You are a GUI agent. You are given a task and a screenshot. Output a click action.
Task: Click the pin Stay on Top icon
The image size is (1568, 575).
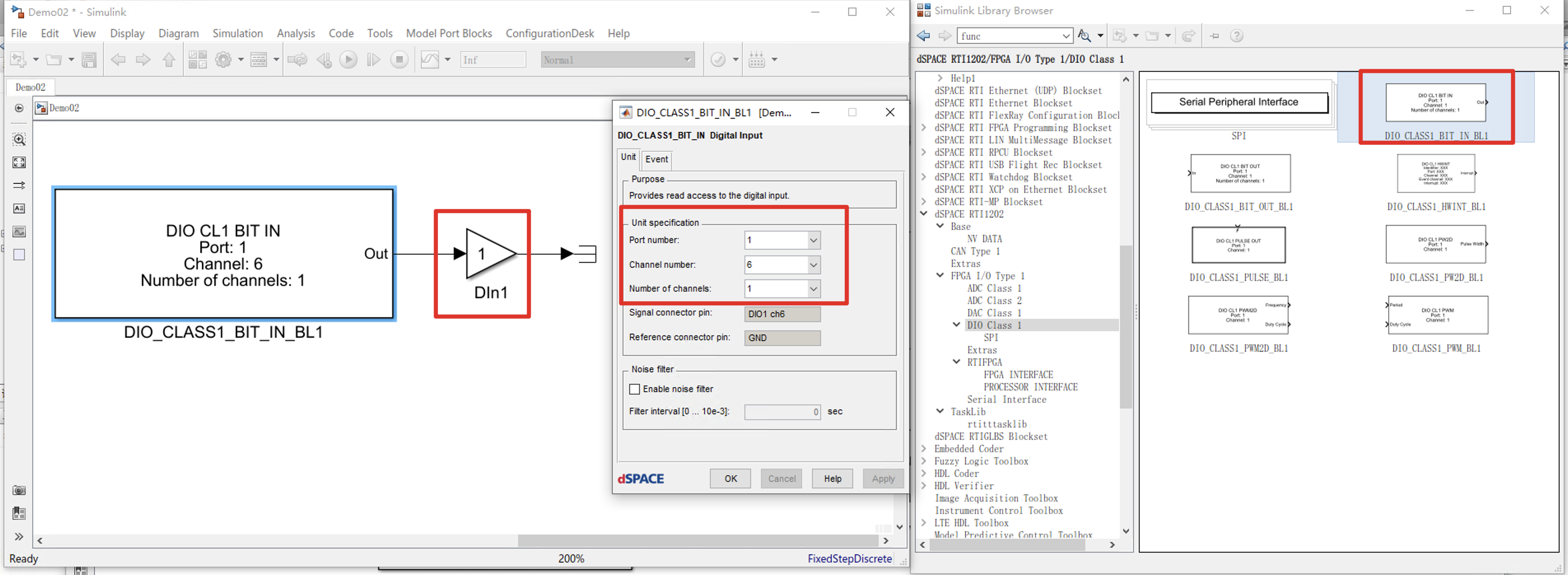(x=1214, y=36)
